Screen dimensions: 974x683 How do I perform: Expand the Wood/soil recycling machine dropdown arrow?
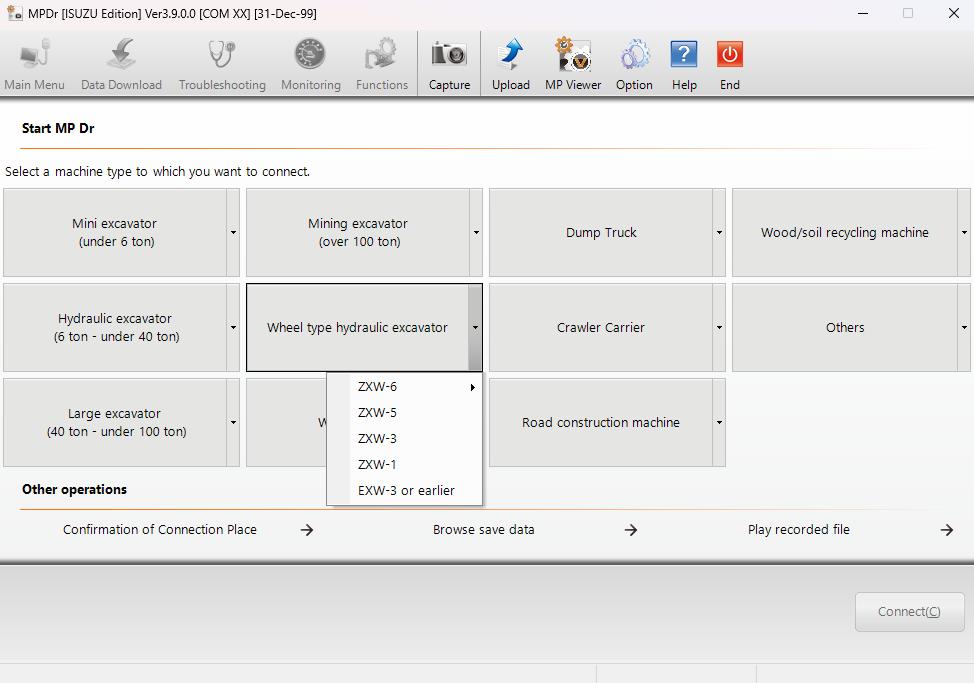[964, 232]
